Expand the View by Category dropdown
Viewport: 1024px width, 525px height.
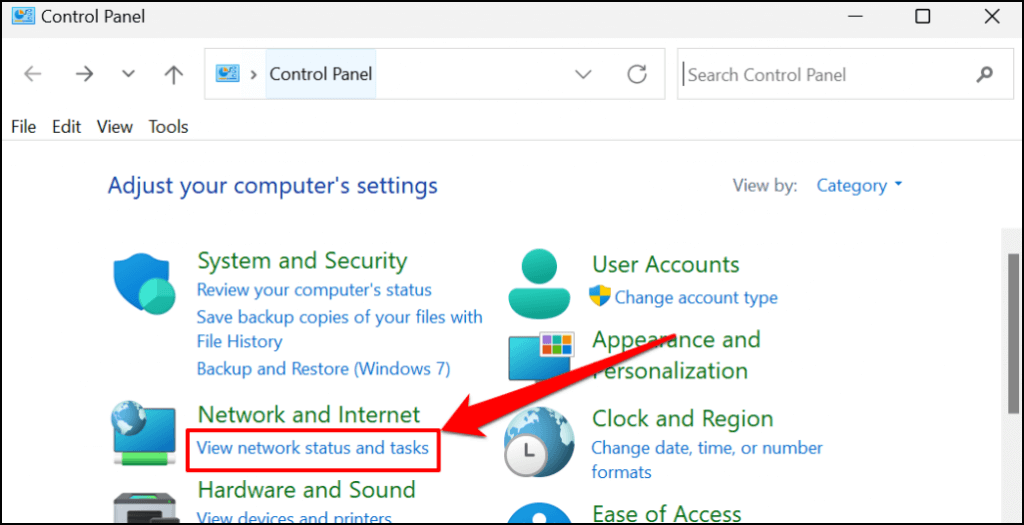pos(859,185)
